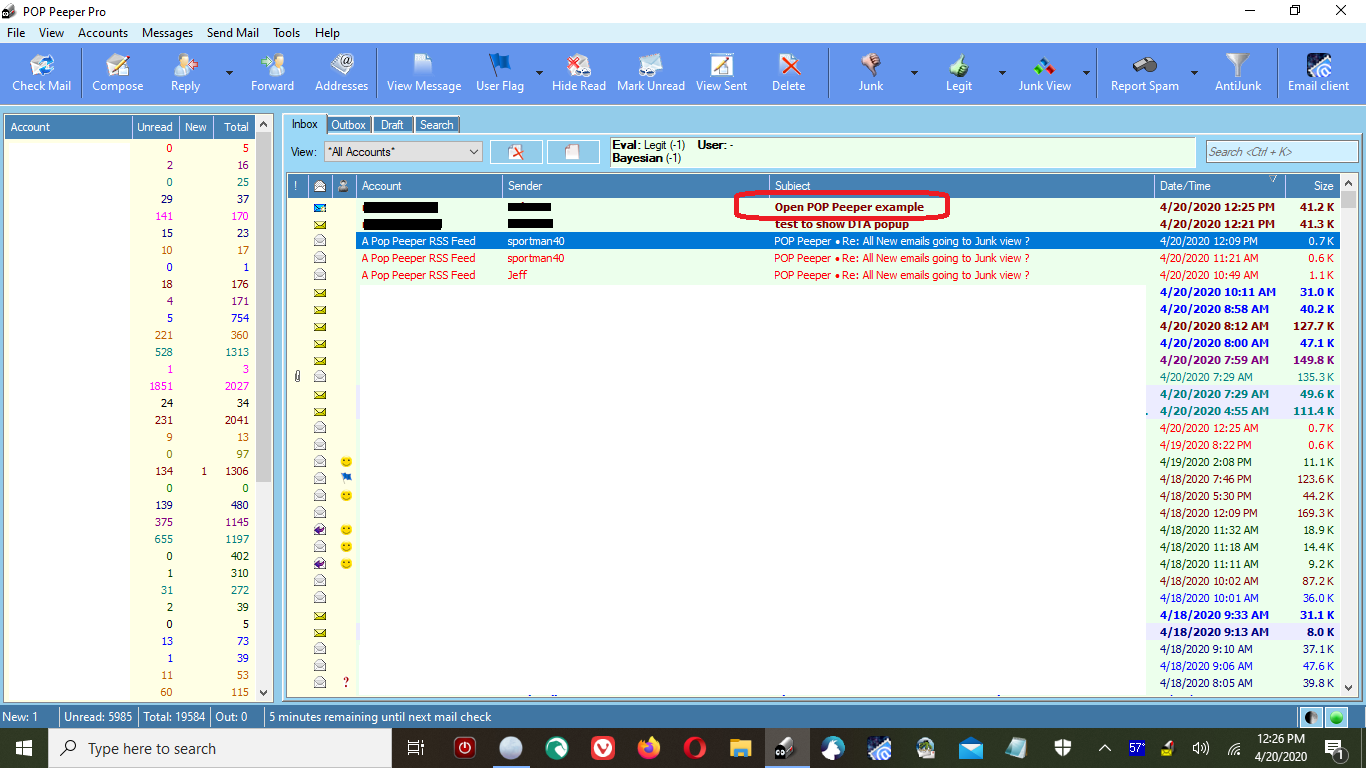Open the Reply dropdown arrow
1366x768 pixels.
pyautogui.click(x=229, y=73)
